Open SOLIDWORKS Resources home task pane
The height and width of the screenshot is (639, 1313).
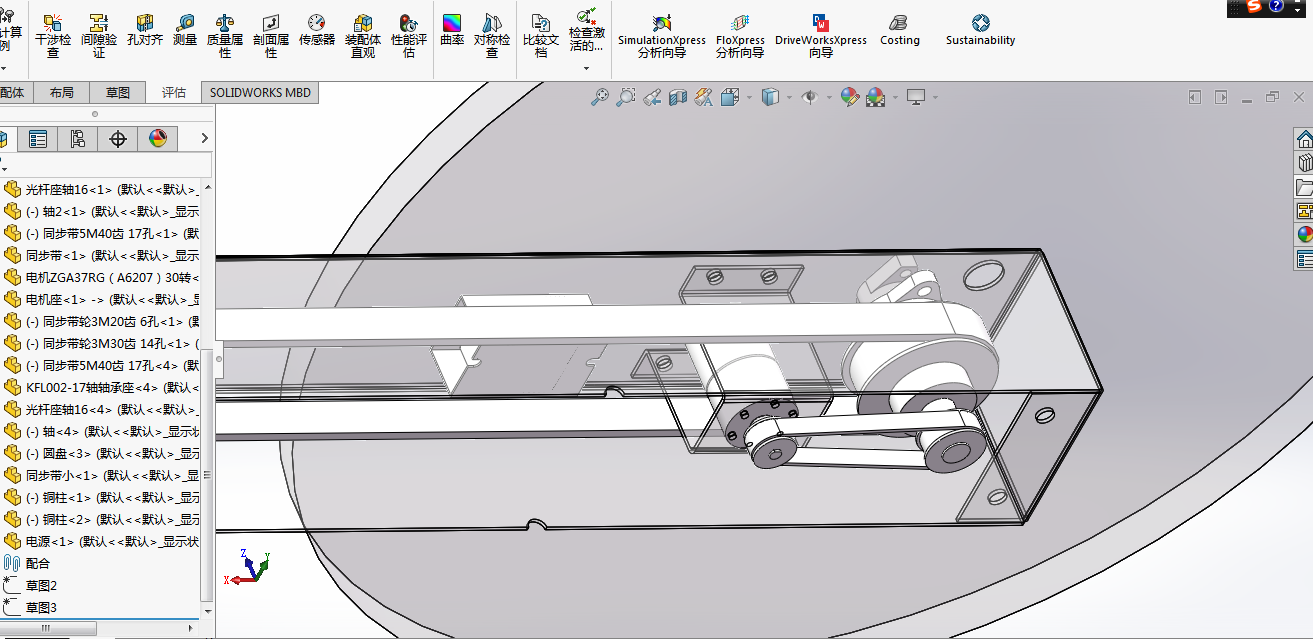coord(1304,139)
